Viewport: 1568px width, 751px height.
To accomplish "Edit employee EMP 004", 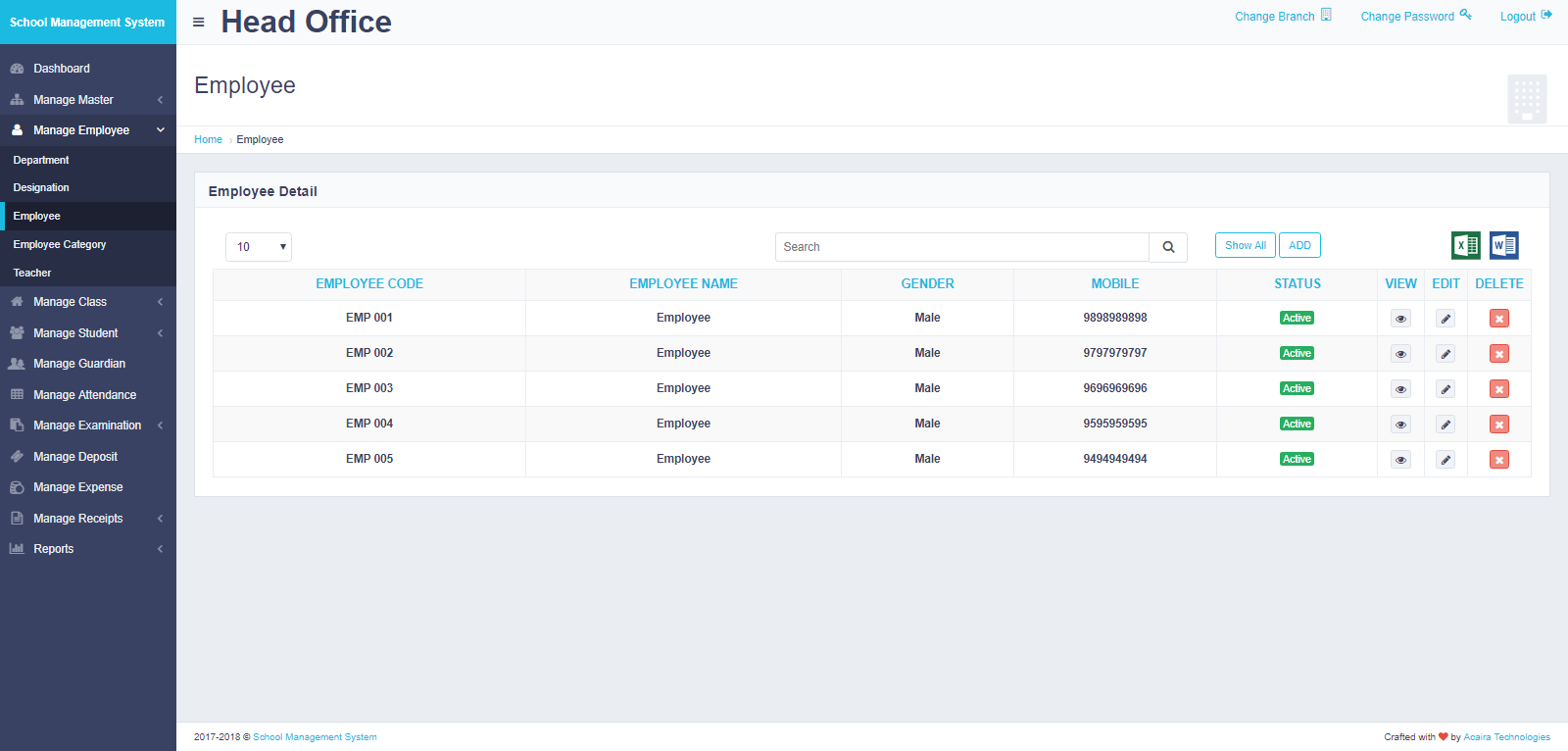I will 1445,425.
